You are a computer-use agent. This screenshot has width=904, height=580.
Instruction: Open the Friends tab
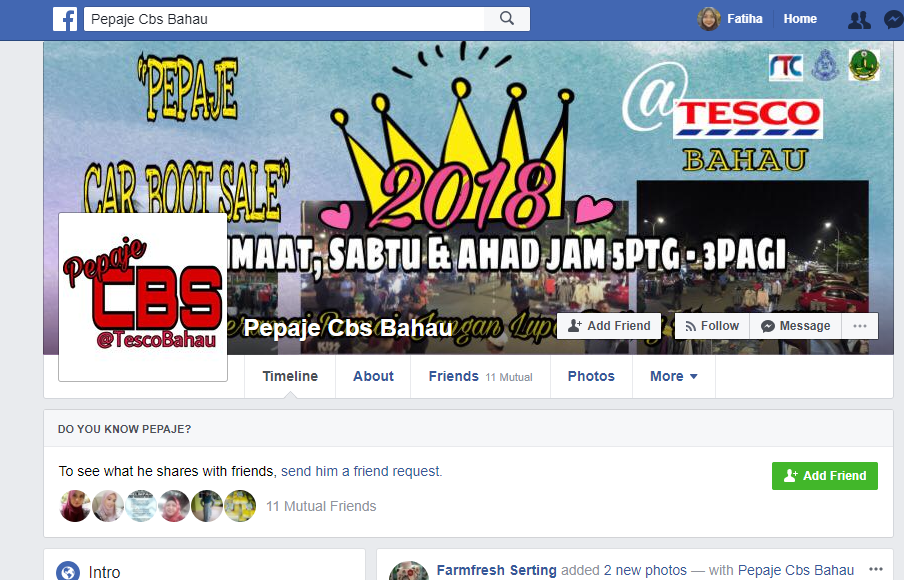tap(480, 376)
